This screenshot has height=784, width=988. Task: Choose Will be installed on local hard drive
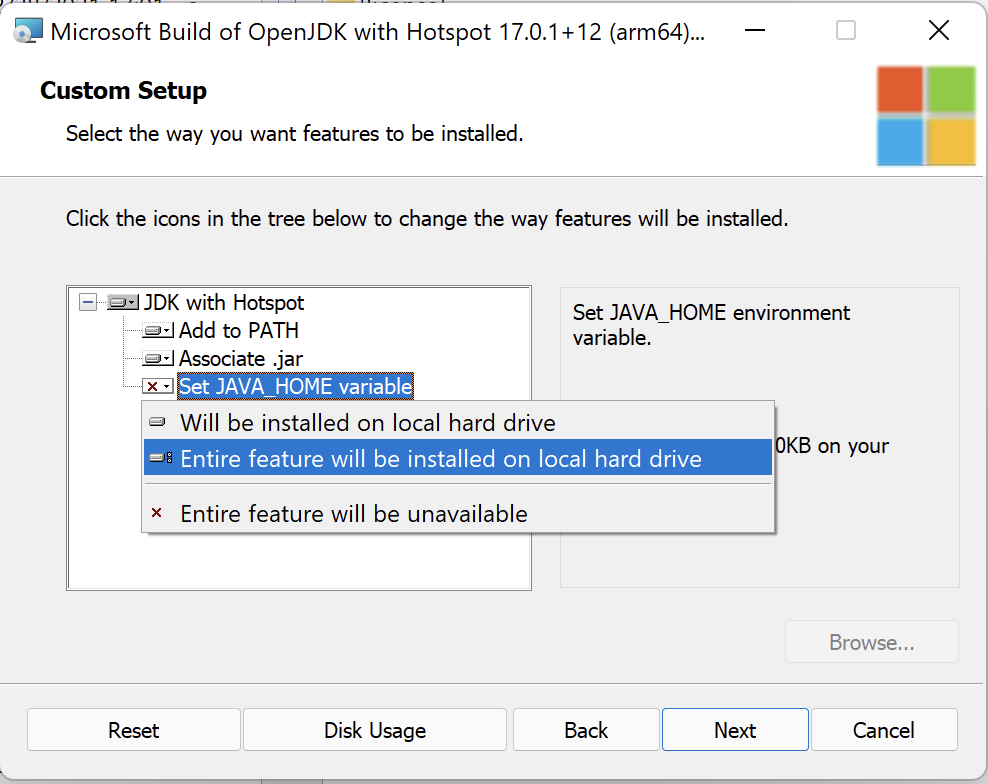coord(367,423)
